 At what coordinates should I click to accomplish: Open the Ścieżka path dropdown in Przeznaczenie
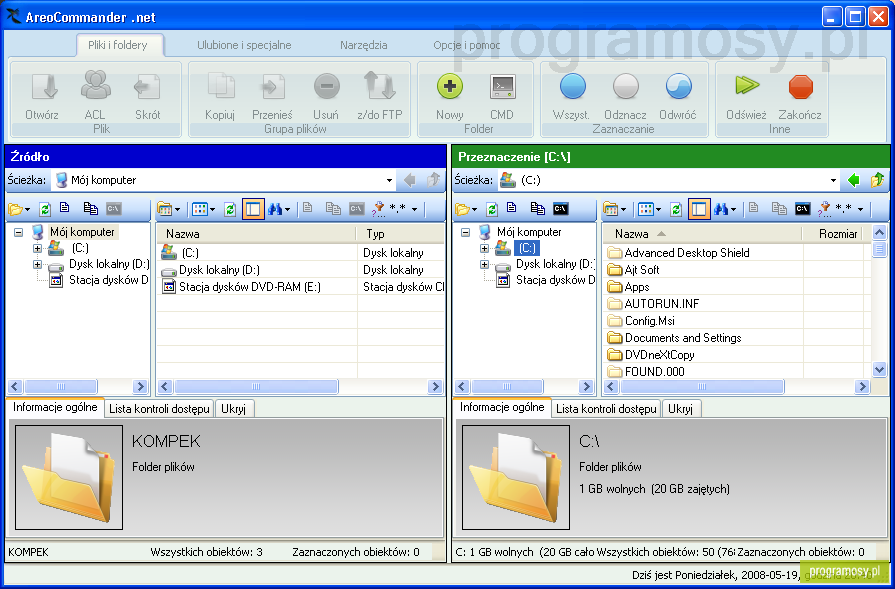(833, 180)
